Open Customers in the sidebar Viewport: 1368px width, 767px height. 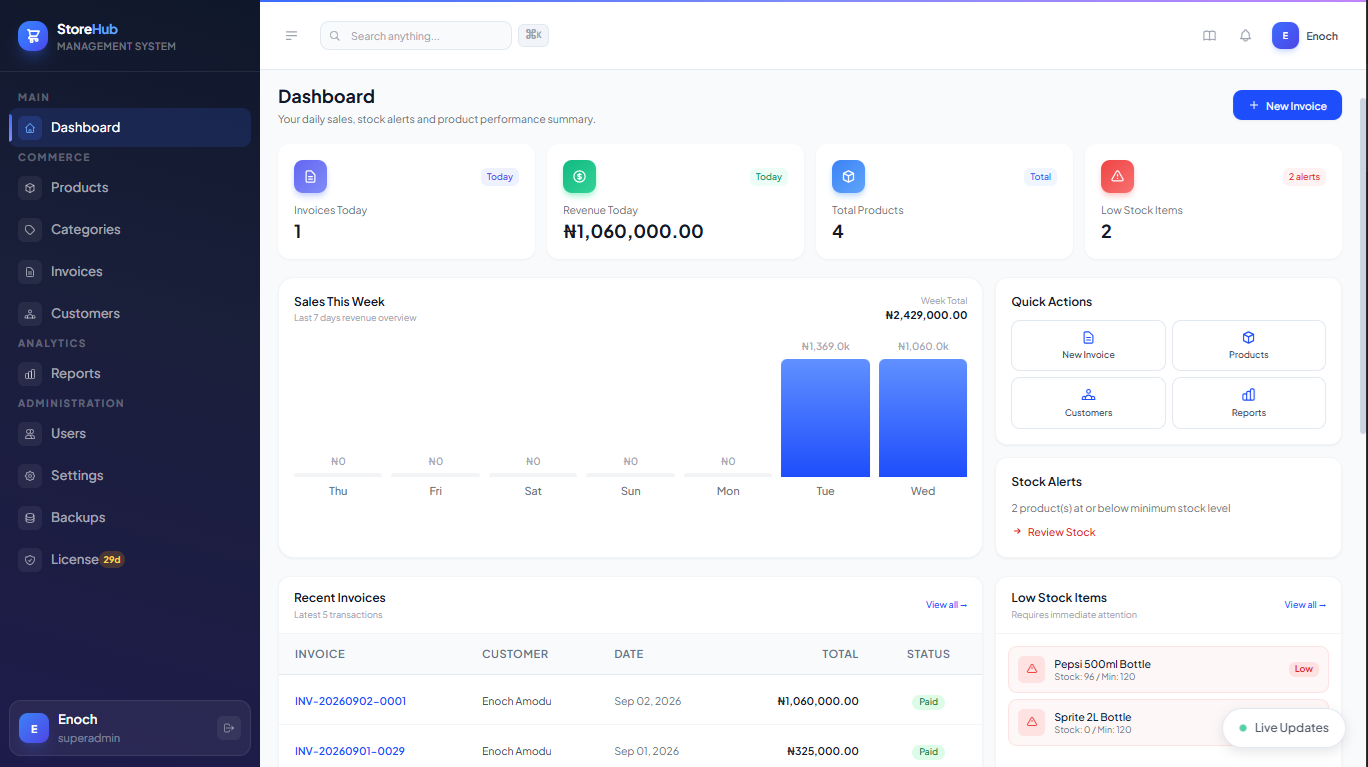pyautogui.click(x=130, y=313)
